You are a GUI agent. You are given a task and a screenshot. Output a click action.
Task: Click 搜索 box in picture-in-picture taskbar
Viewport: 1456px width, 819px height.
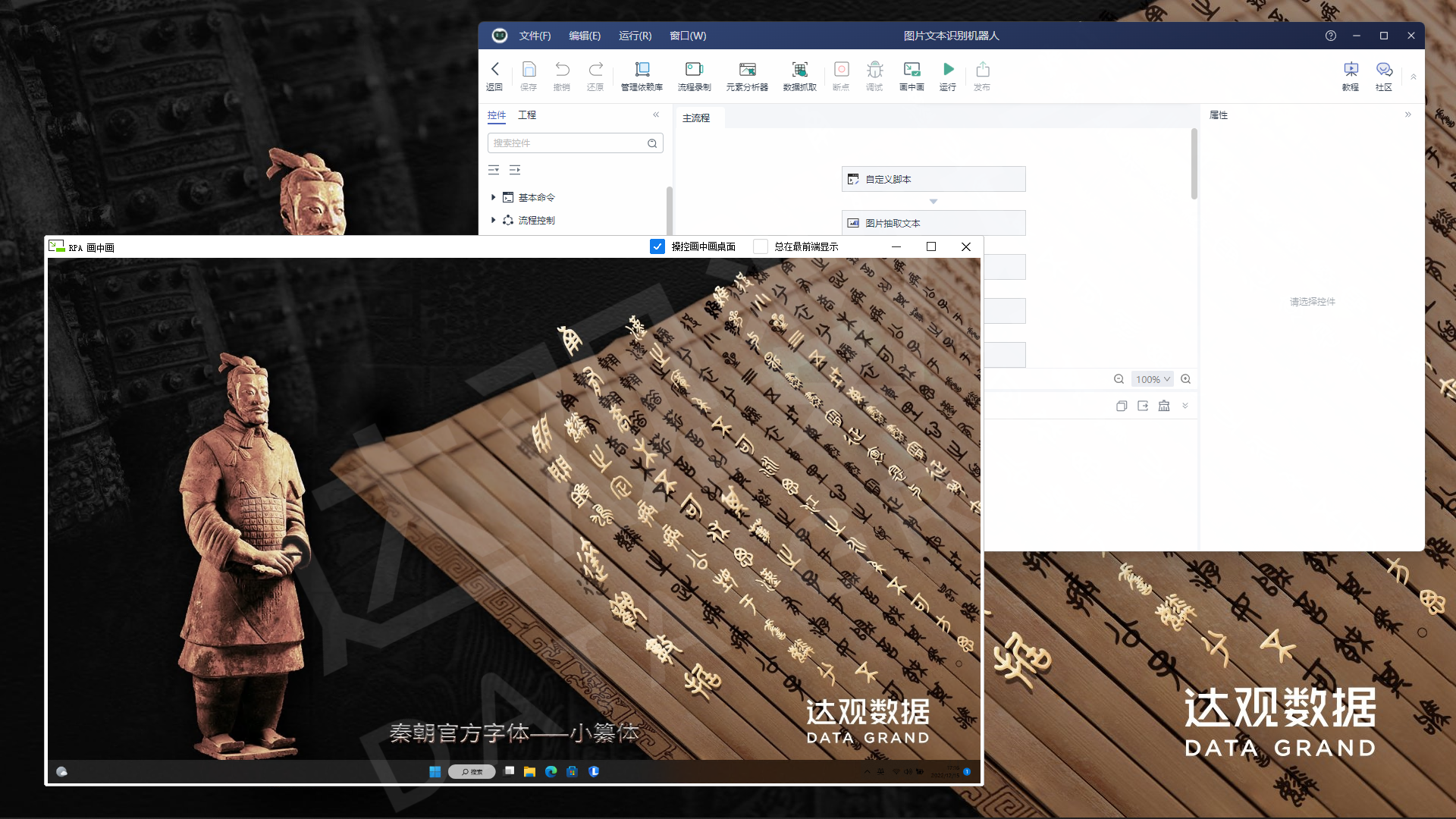472,772
